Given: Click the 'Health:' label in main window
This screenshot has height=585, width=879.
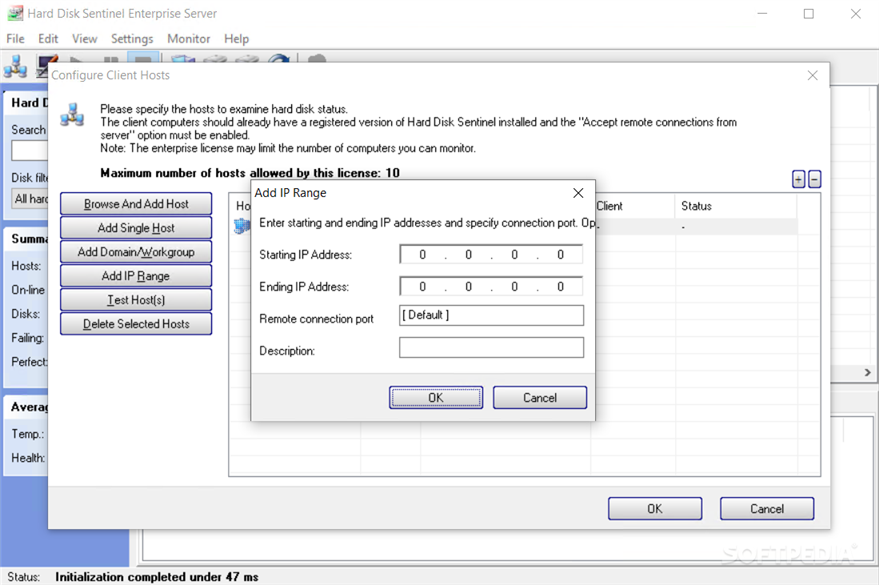Looking at the screenshot, I should (28, 458).
